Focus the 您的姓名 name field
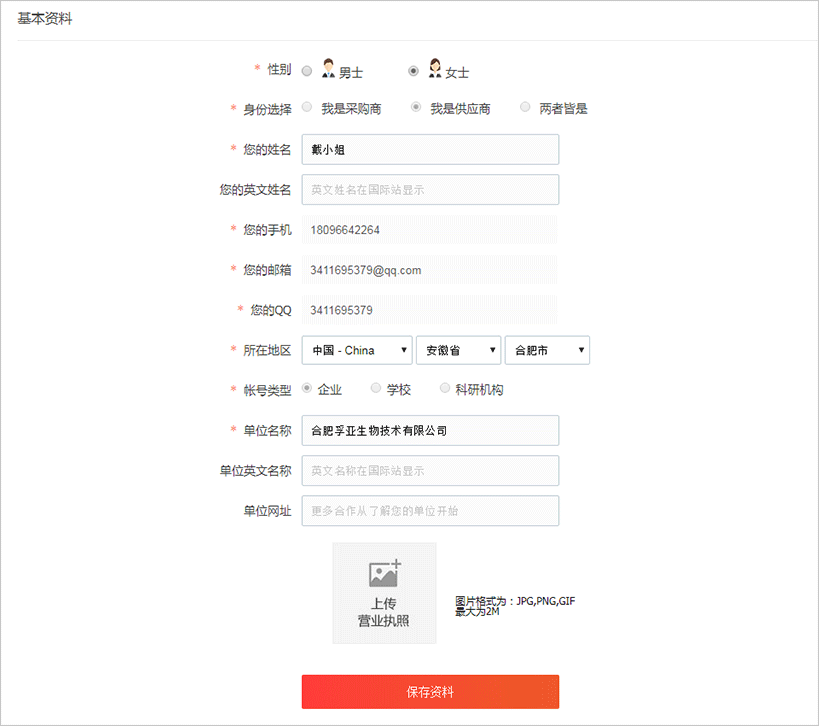 coord(430,149)
